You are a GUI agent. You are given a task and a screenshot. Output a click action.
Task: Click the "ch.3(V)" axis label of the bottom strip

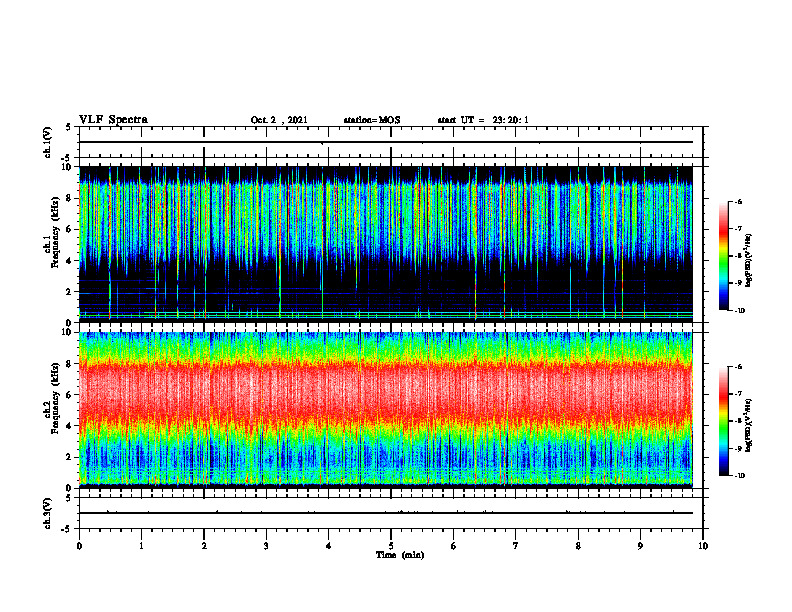[48, 513]
